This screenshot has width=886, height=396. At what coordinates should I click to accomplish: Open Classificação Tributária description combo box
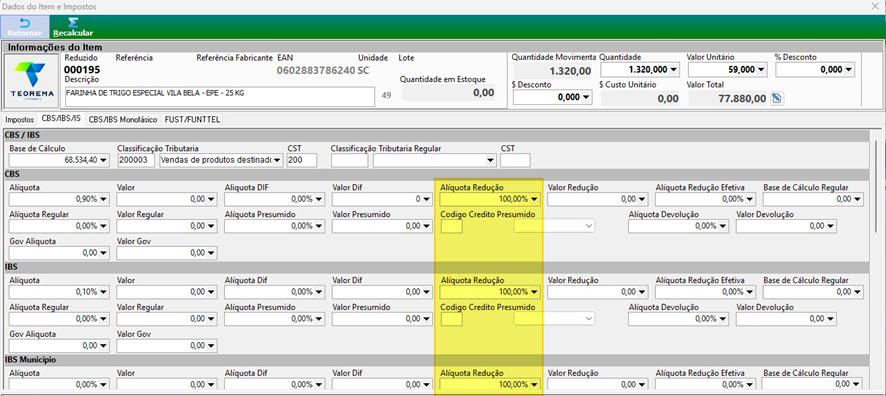(x=222, y=160)
